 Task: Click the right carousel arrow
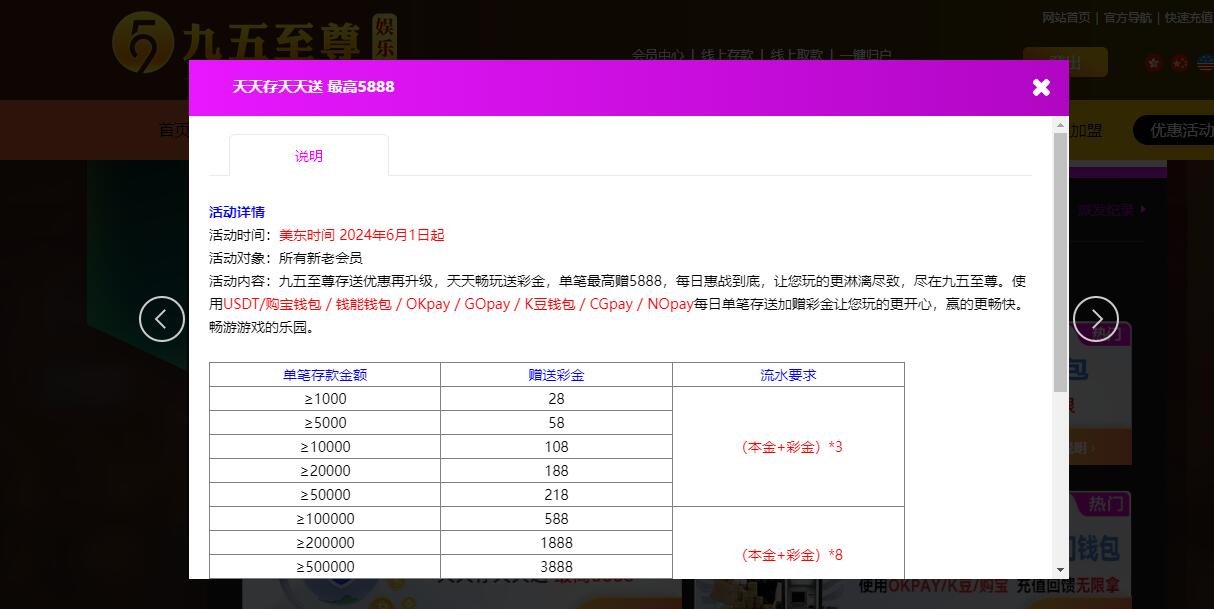(x=1095, y=318)
